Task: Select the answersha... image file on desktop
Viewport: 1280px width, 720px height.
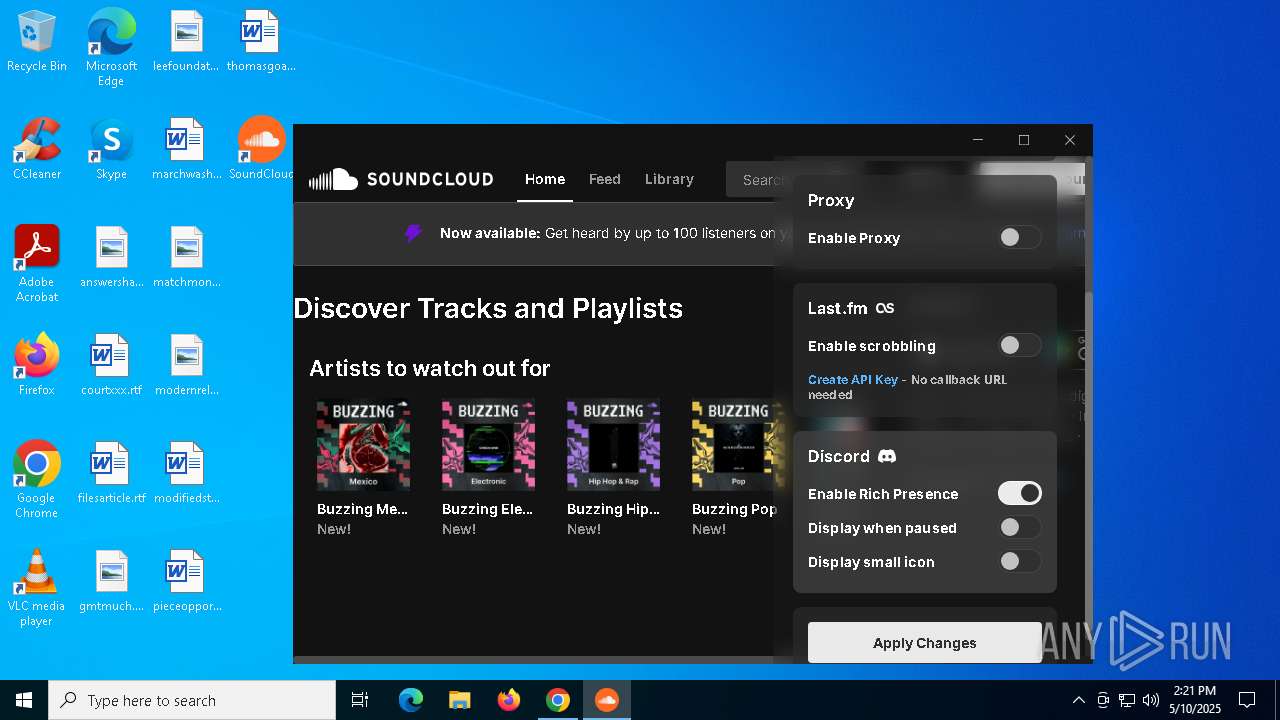Action: (111, 258)
